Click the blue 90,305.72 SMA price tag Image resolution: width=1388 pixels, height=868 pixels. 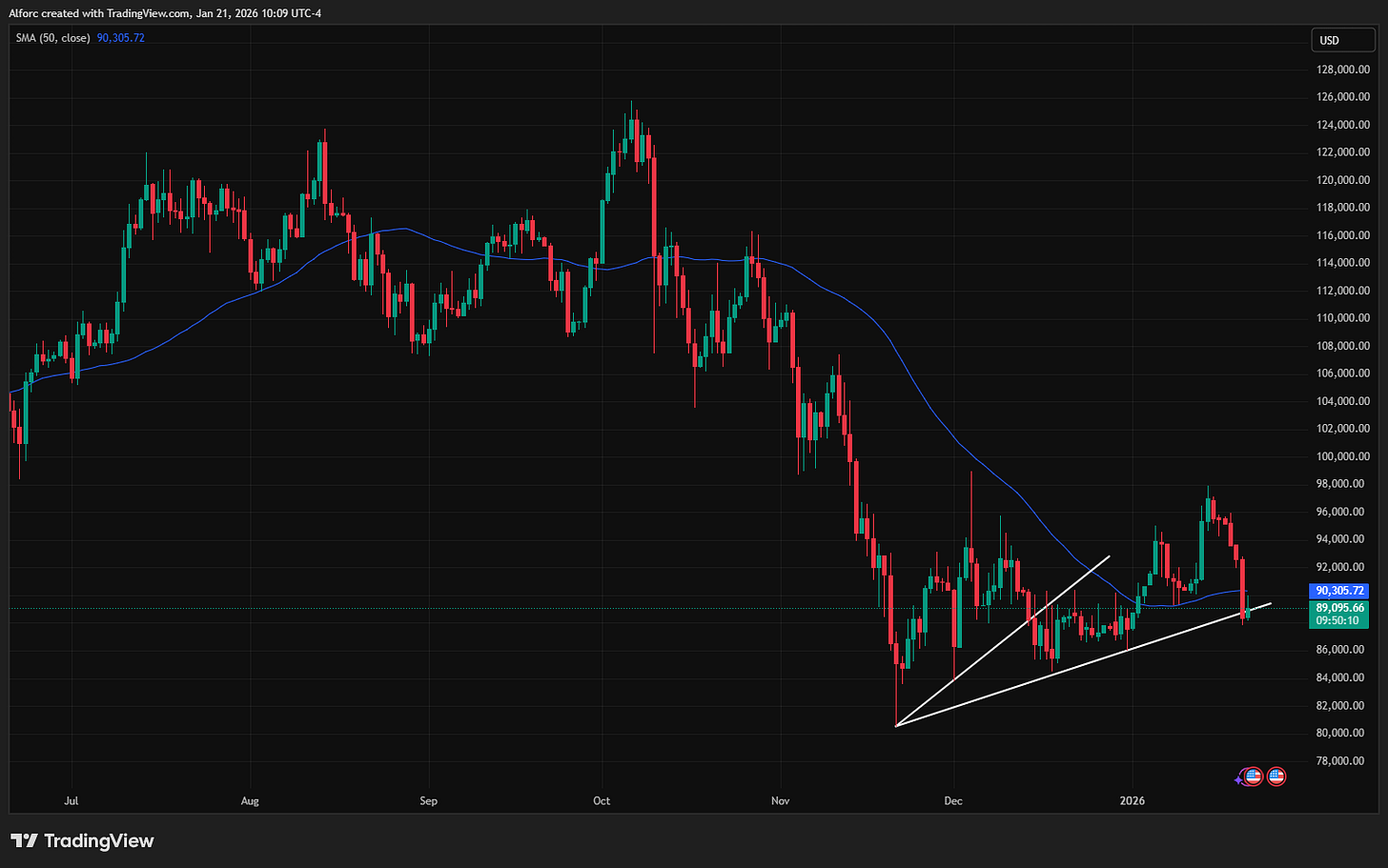click(x=1340, y=591)
